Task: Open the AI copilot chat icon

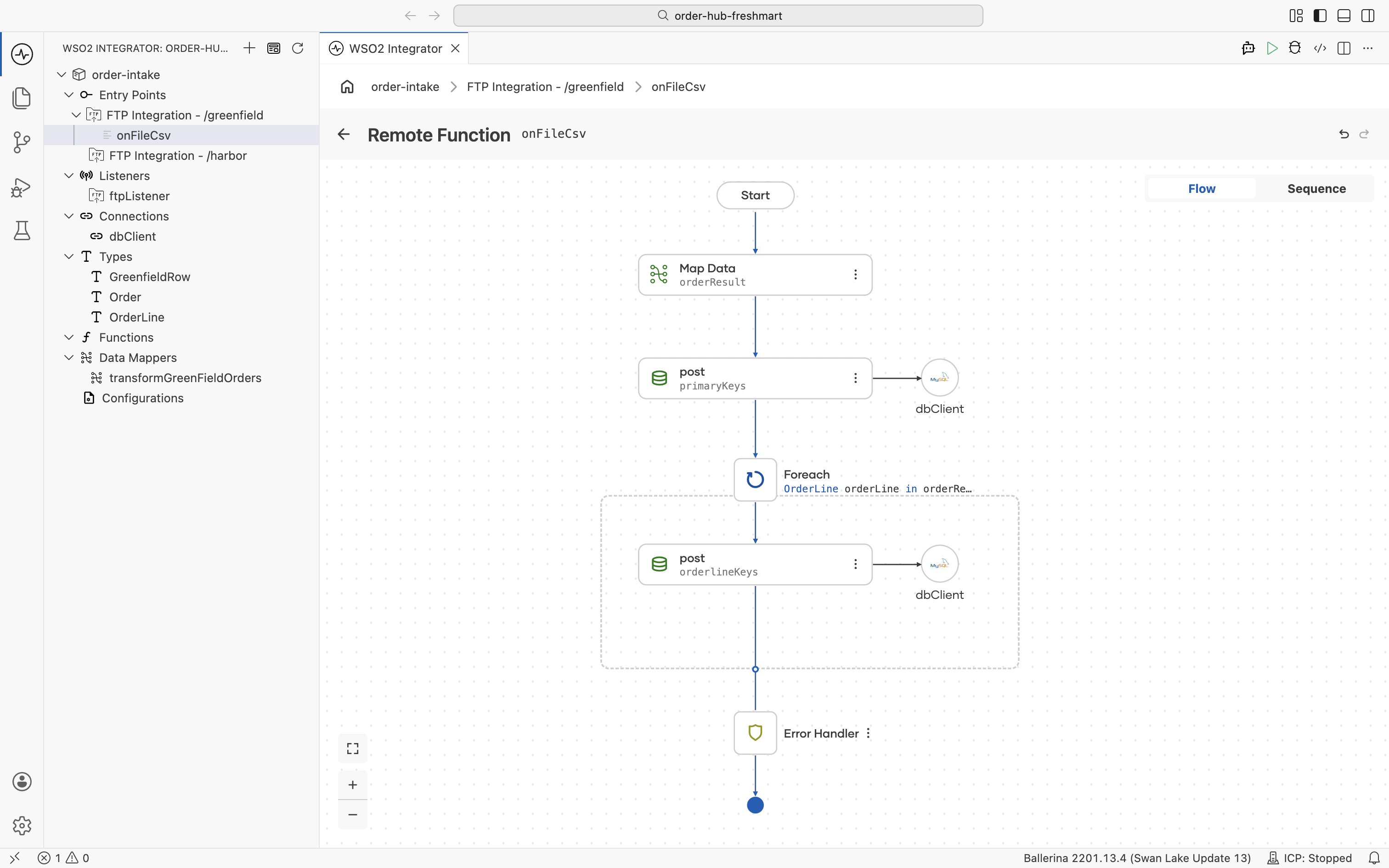Action: (1248, 48)
